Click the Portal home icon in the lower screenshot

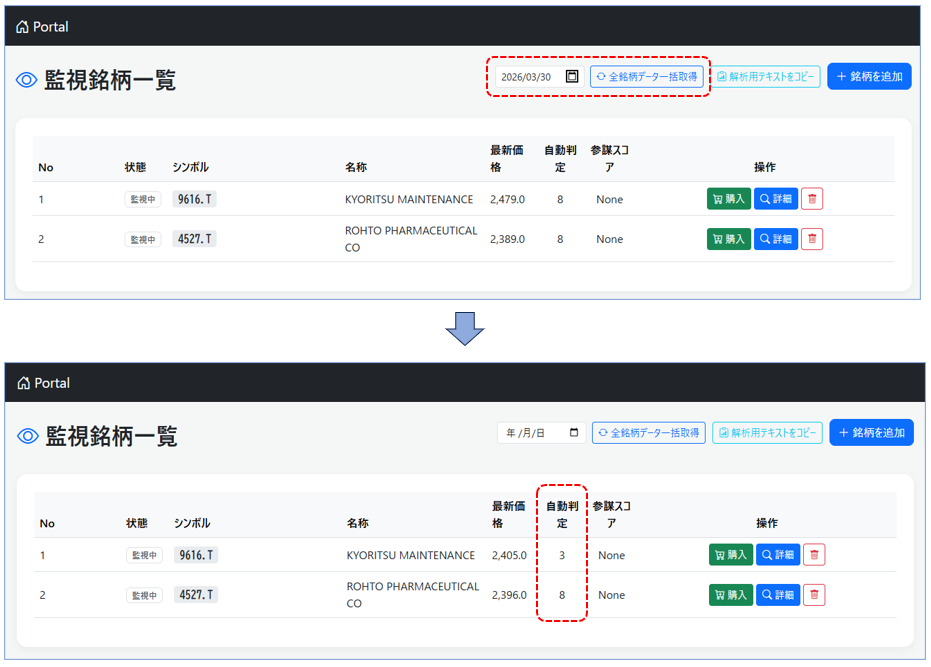[x=25, y=383]
